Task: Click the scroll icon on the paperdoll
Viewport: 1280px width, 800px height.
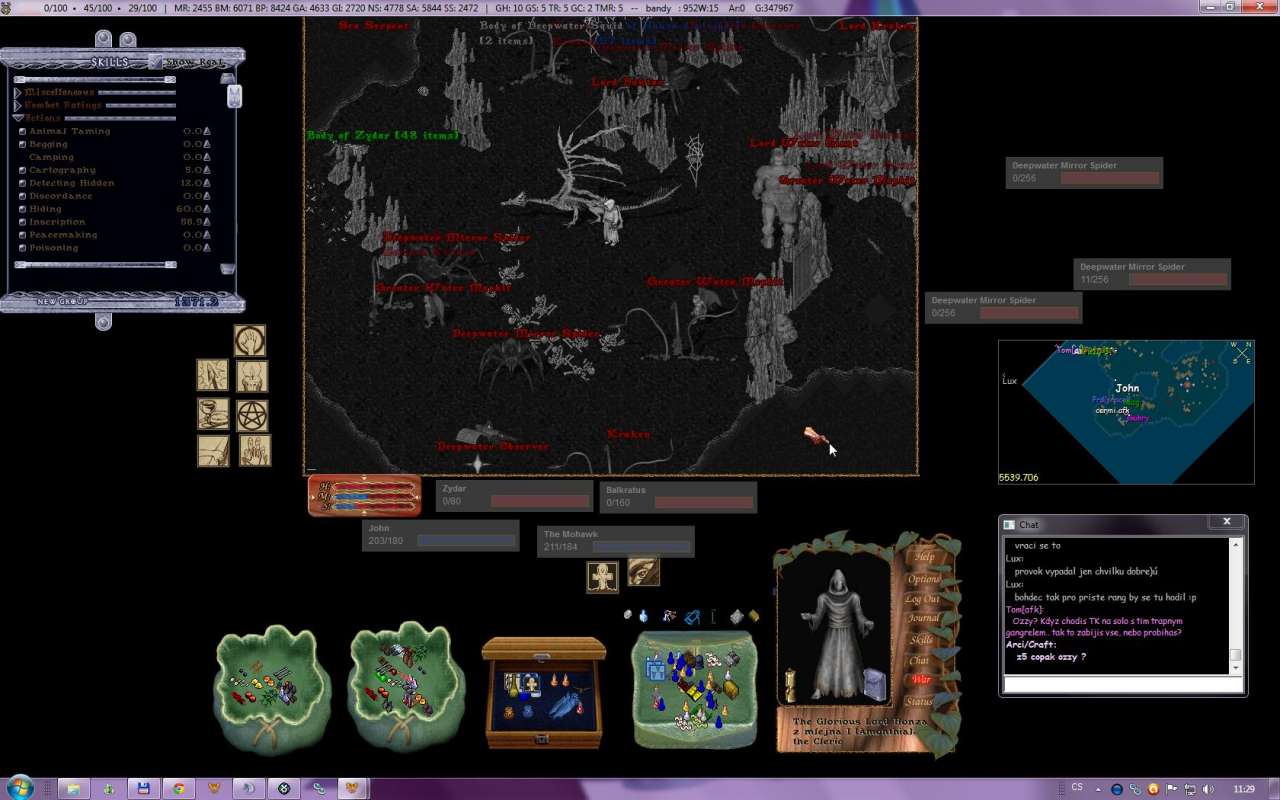Action: (x=789, y=685)
